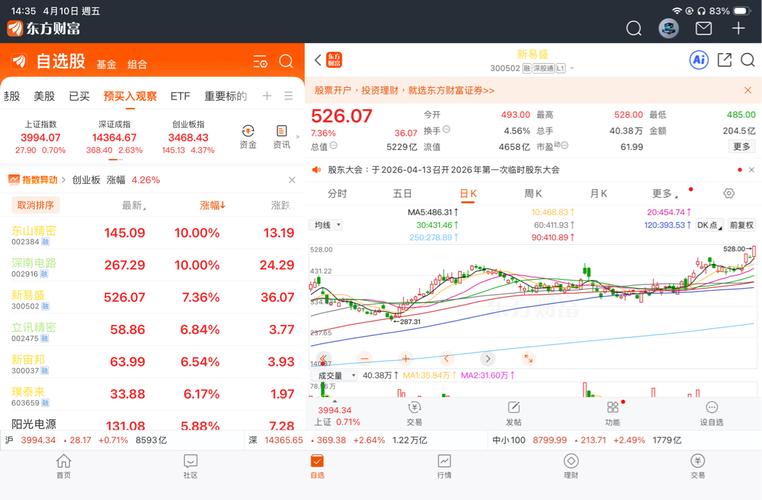
Task: Switch to the 分时 chart tab
Action: coord(337,193)
